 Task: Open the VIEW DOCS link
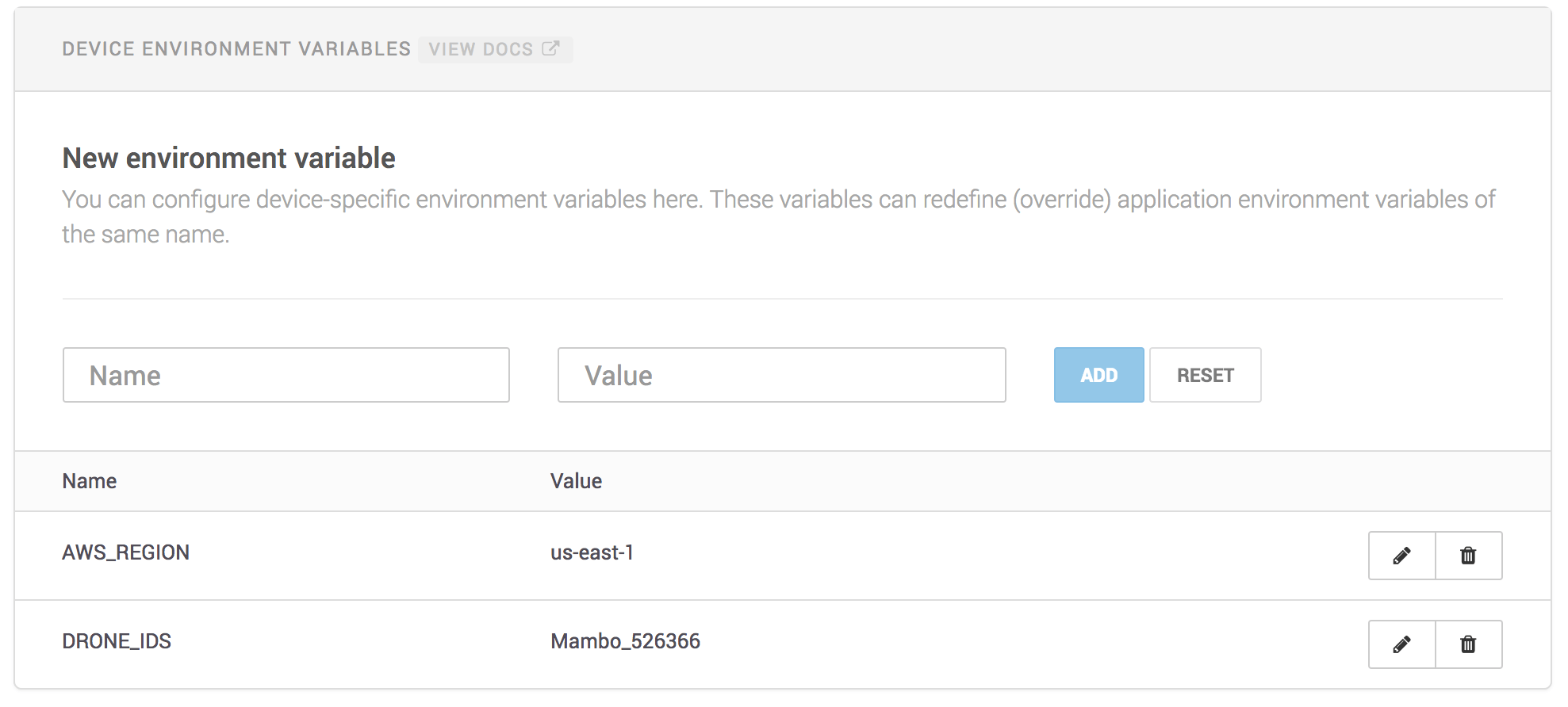[x=481, y=49]
